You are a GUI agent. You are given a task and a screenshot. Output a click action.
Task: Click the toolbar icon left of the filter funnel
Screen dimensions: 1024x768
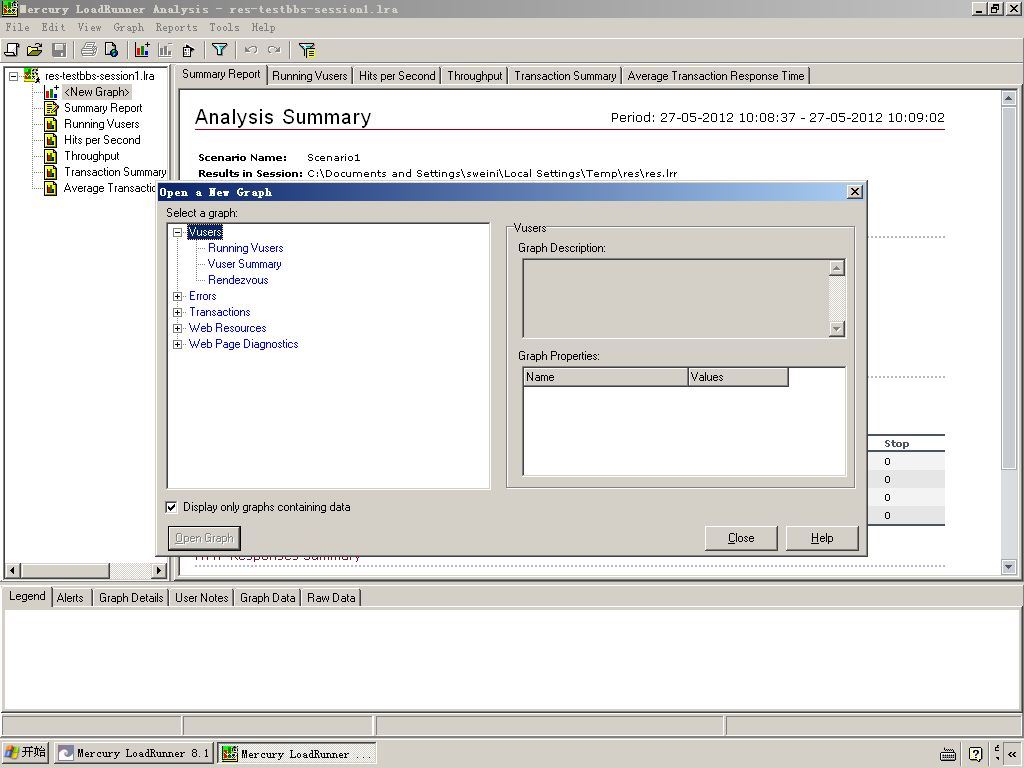189,50
